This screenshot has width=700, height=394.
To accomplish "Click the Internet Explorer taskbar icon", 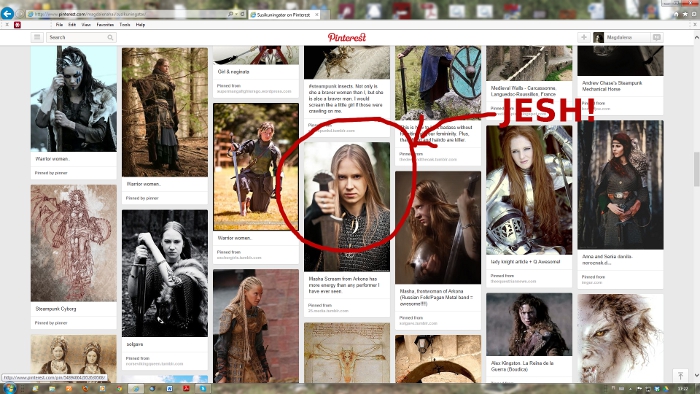I will (x=136, y=389).
